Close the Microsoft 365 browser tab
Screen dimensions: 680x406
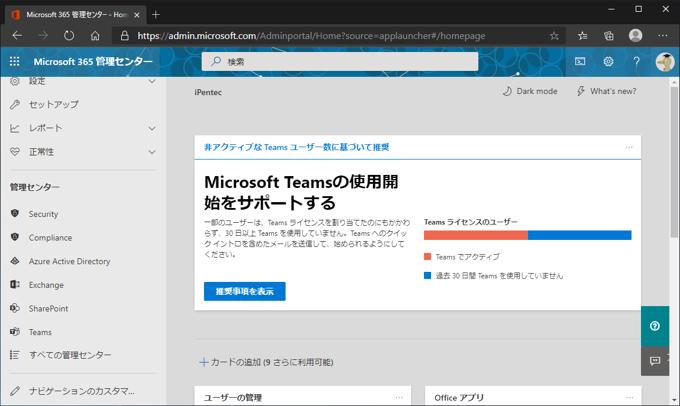(x=137, y=15)
